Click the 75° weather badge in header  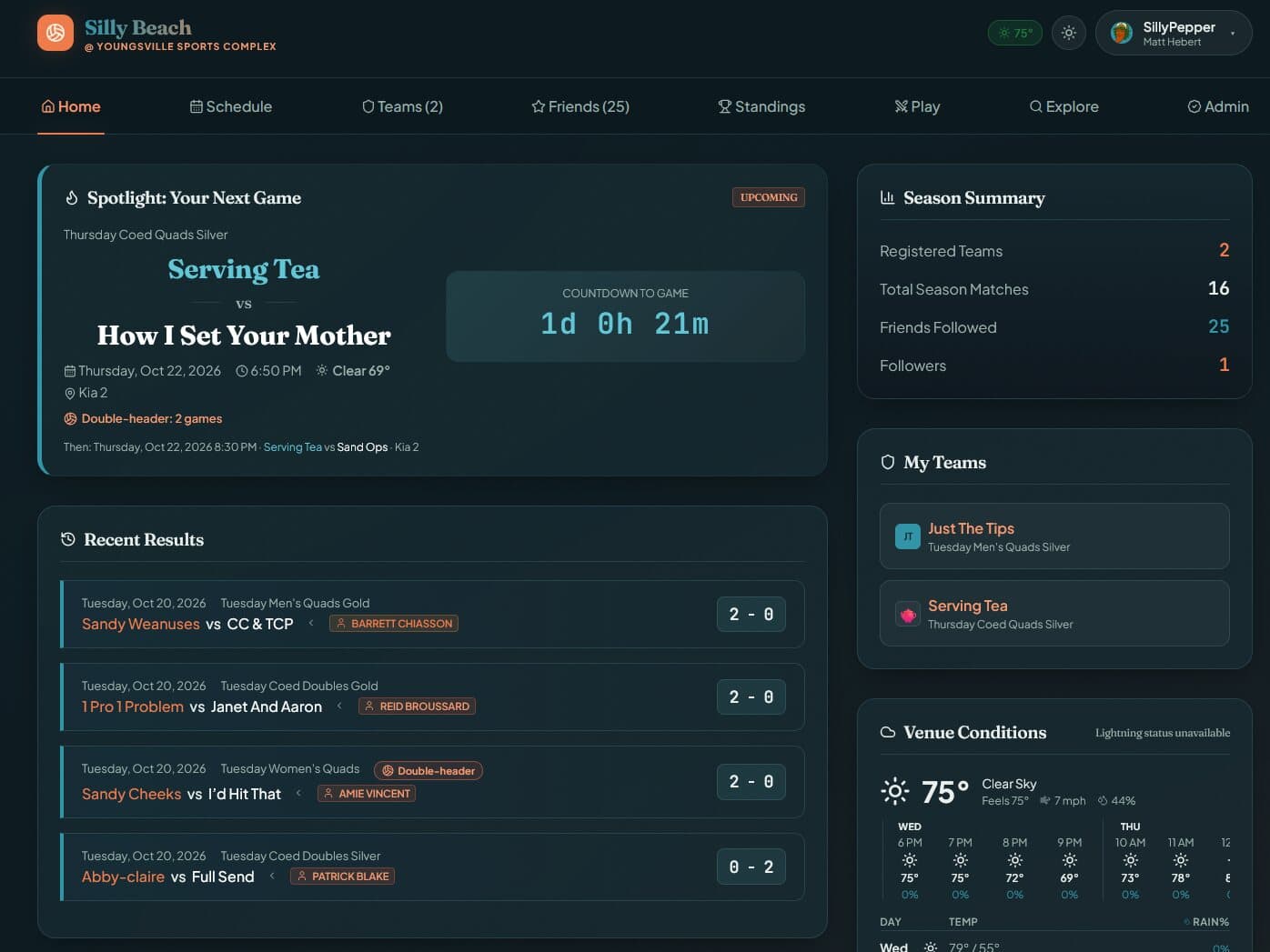1015,33
